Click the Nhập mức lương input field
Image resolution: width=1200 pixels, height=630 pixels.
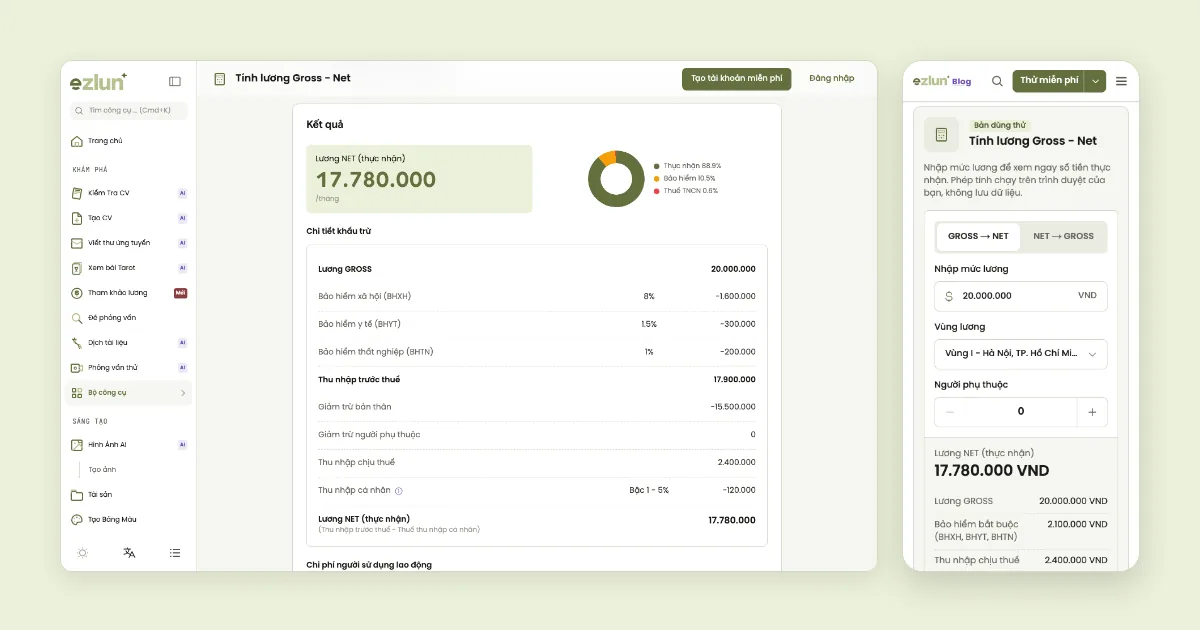(x=1021, y=296)
